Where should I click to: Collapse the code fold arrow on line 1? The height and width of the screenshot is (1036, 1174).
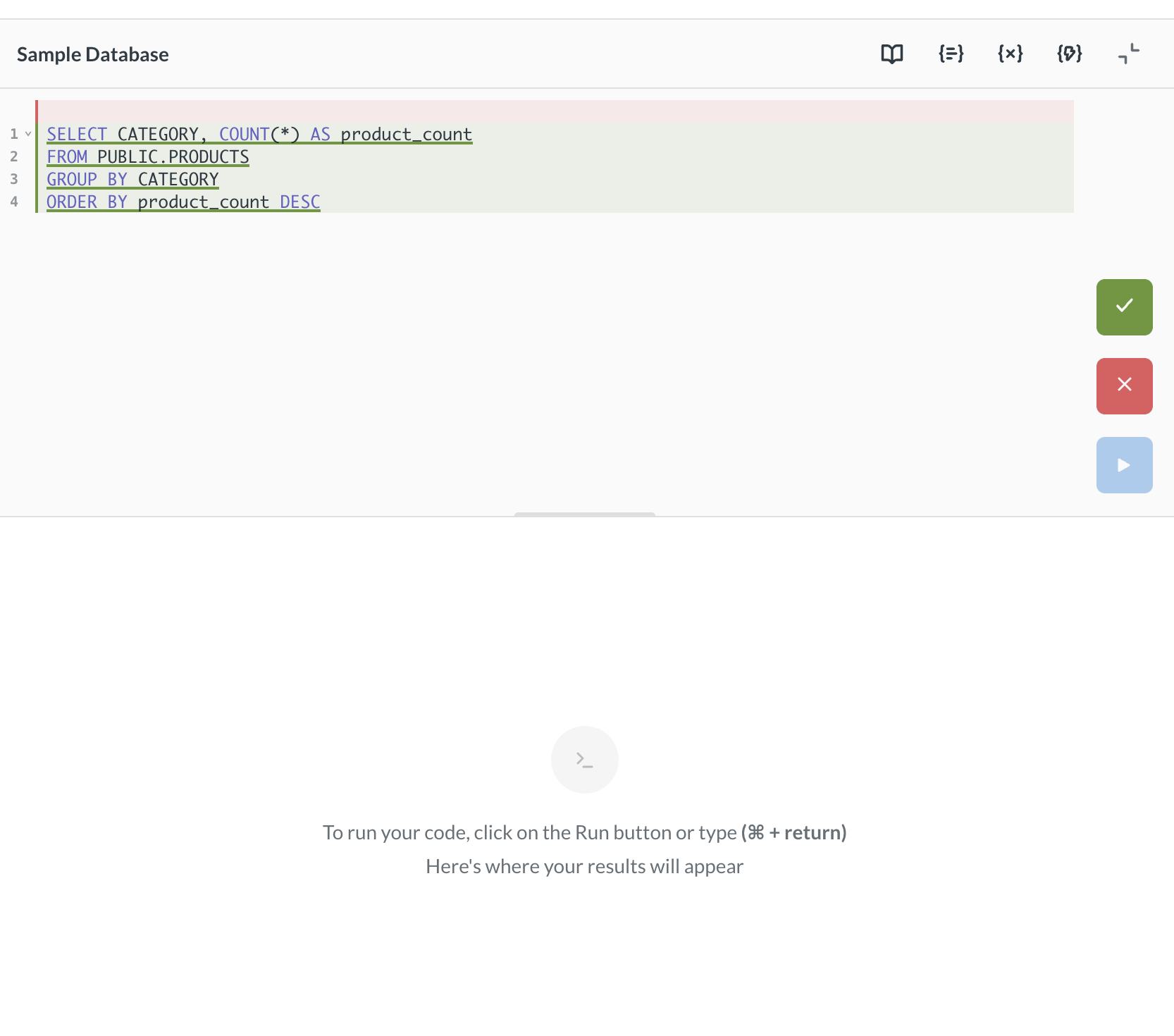pyautogui.click(x=28, y=134)
